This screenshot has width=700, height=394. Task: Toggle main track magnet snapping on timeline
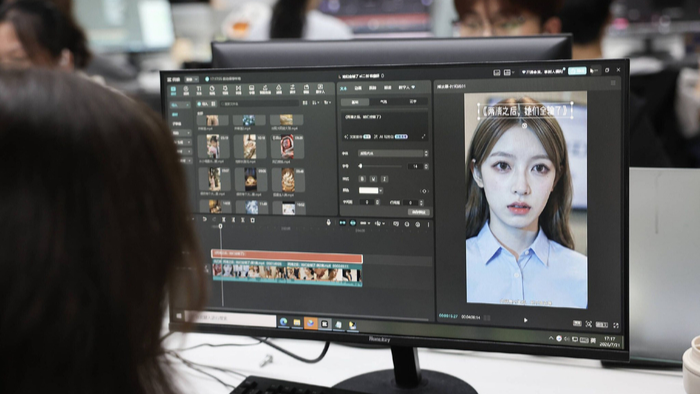(x=342, y=223)
